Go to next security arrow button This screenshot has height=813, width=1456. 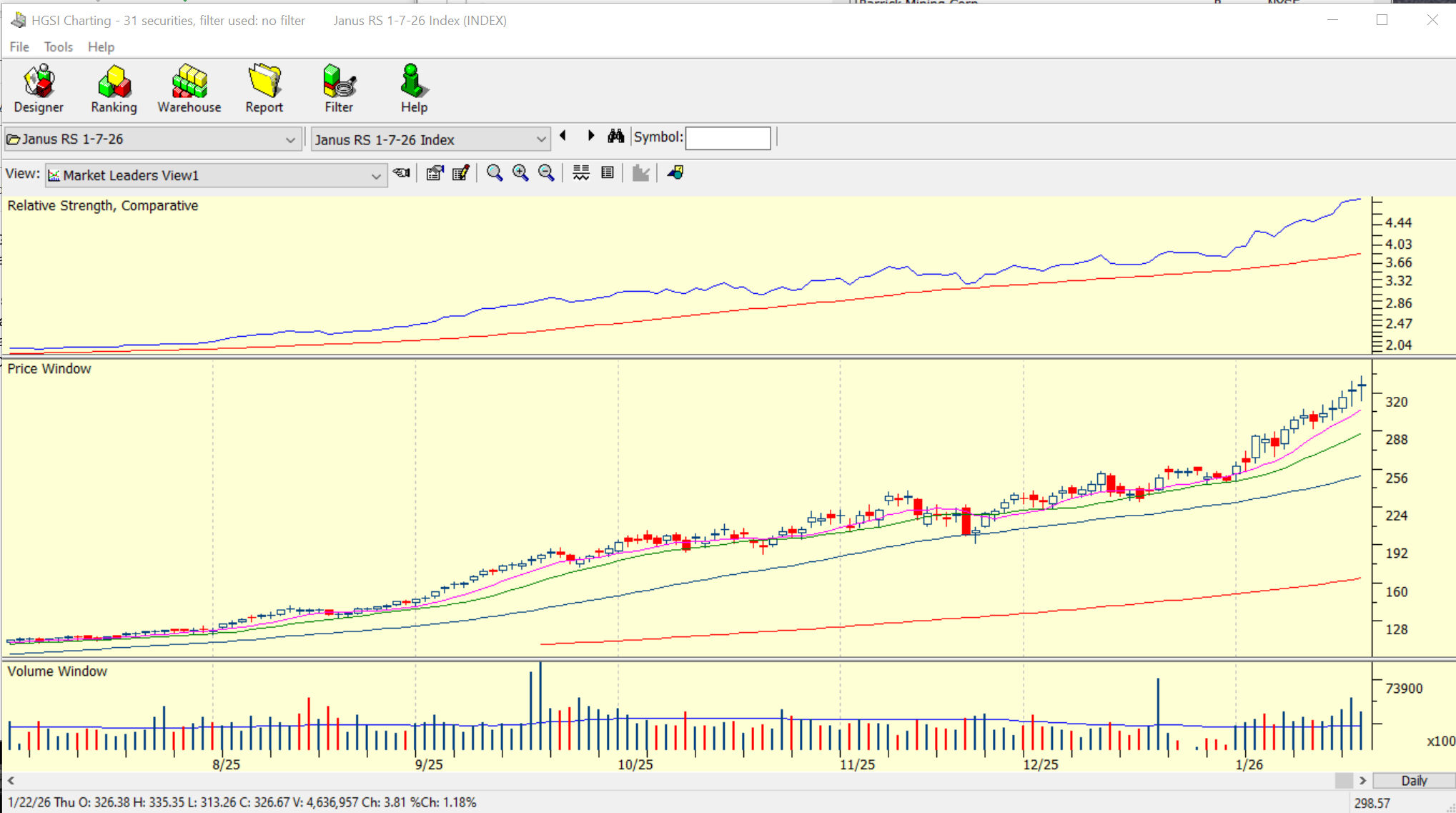[x=590, y=136]
